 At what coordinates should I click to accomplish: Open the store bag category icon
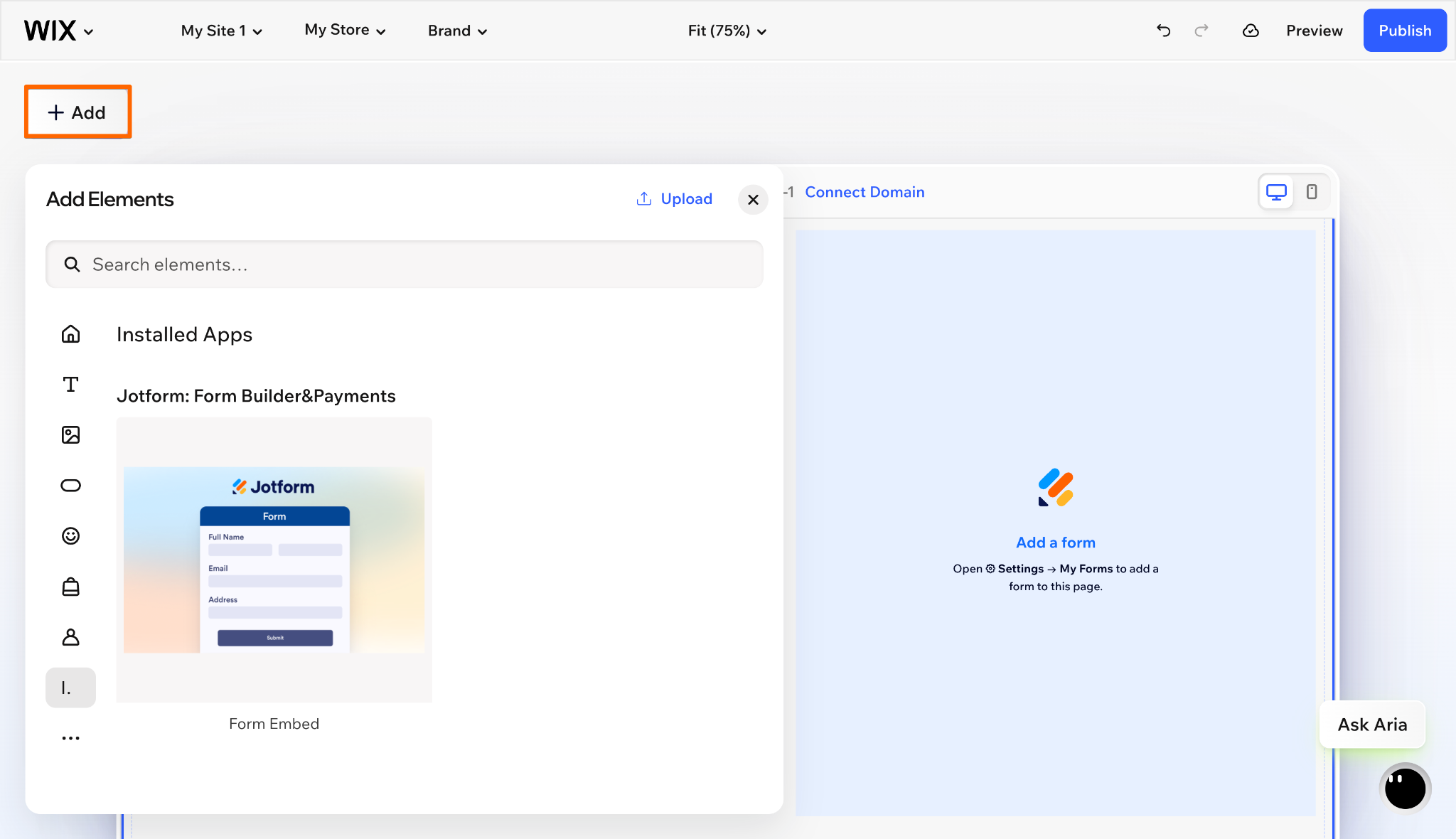click(x=70, y=587)
